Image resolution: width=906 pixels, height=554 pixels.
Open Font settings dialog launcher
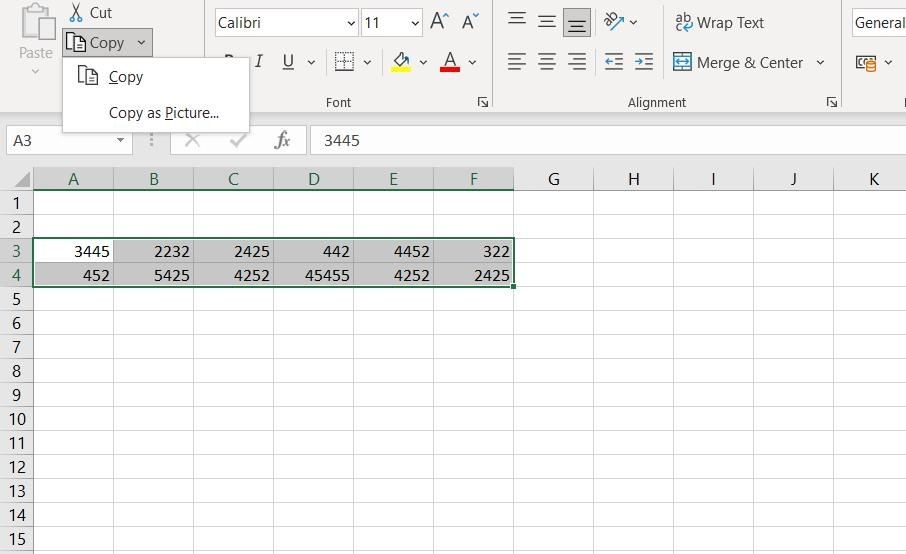(482, 102)
